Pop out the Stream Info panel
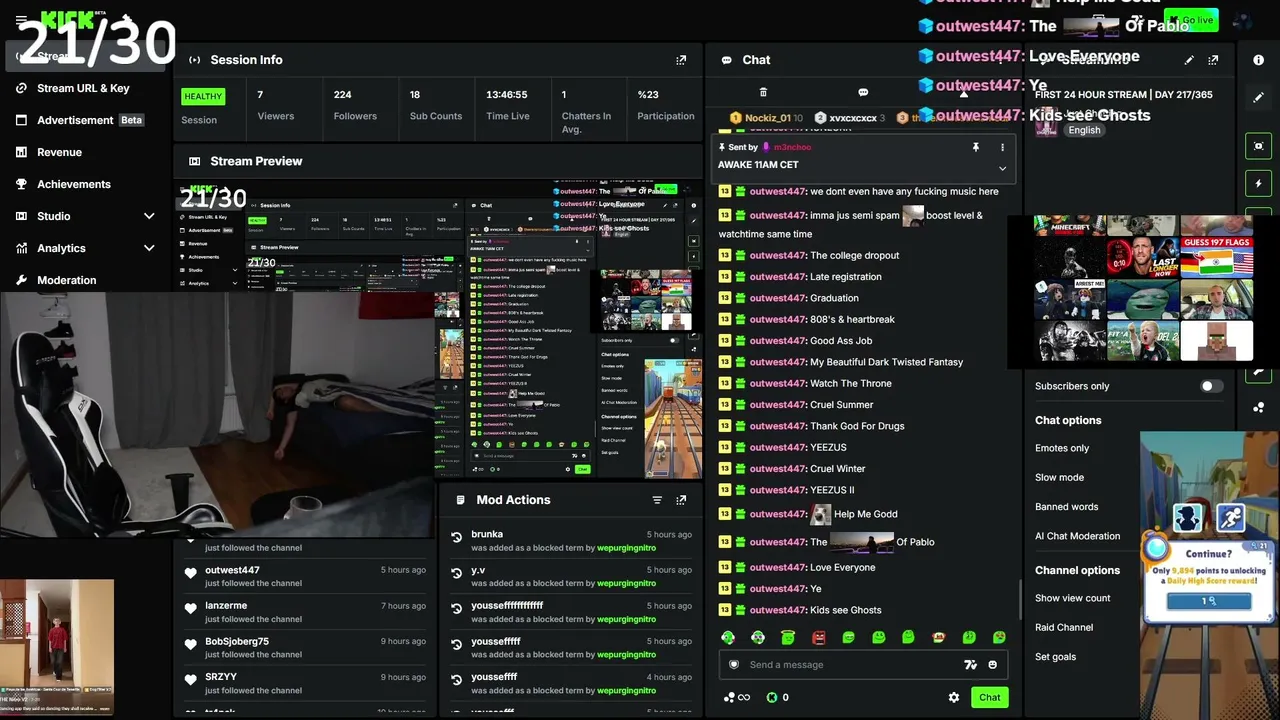1280x720 pixels. [1213, 60]
